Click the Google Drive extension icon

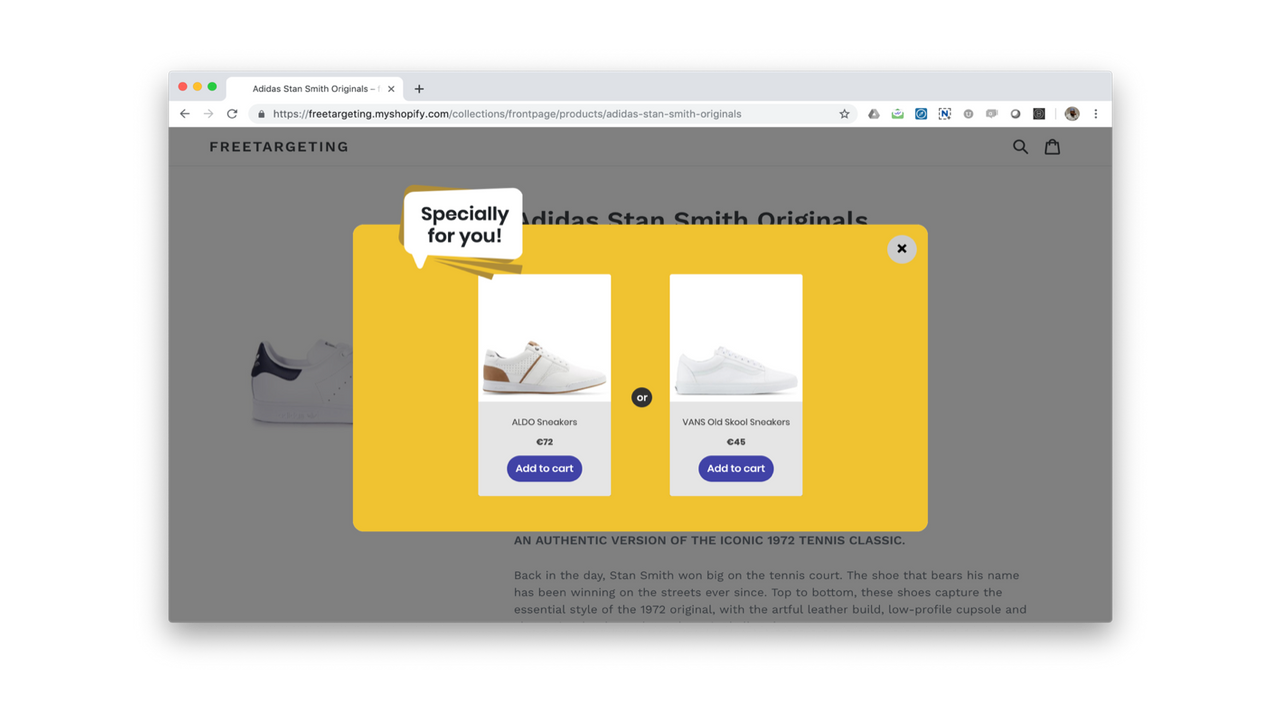pyautogui.click(x=874, y=113)
